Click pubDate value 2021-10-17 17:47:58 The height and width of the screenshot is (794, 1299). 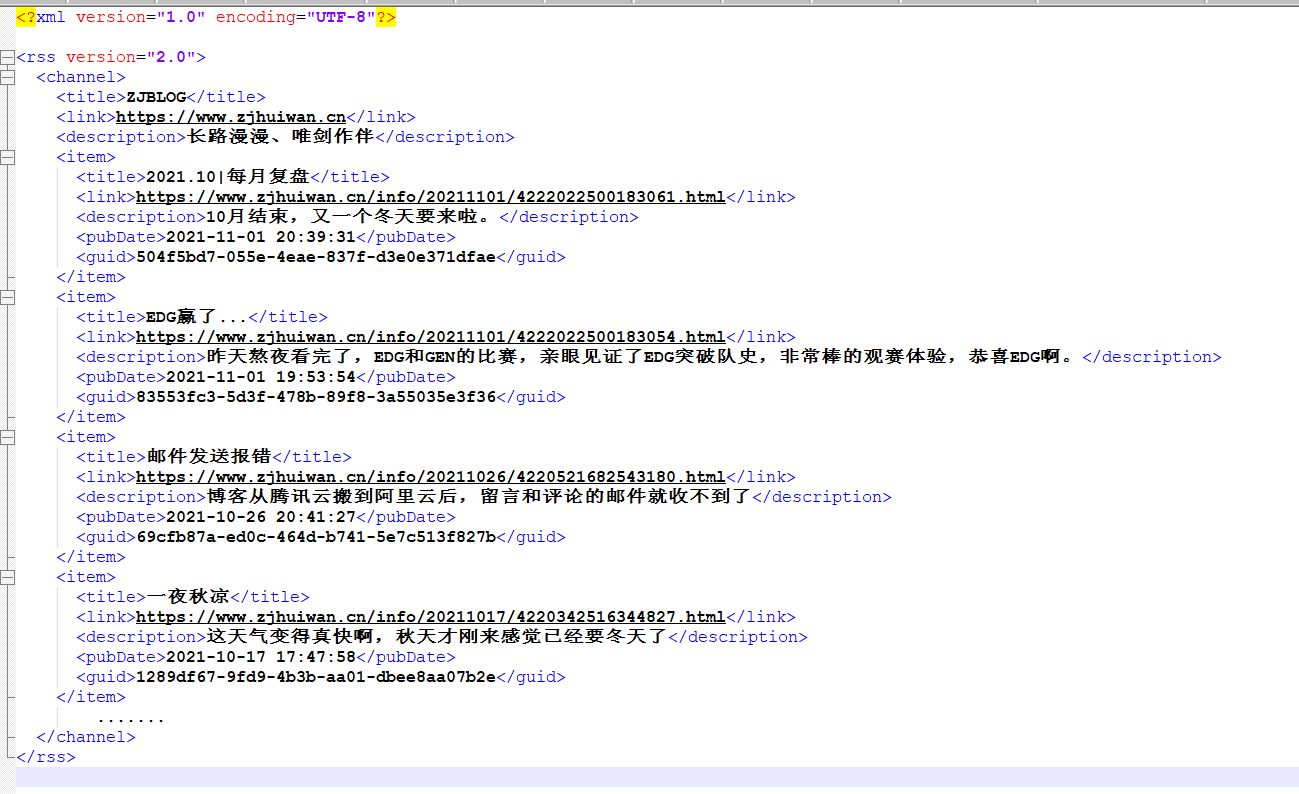[261, 657]
